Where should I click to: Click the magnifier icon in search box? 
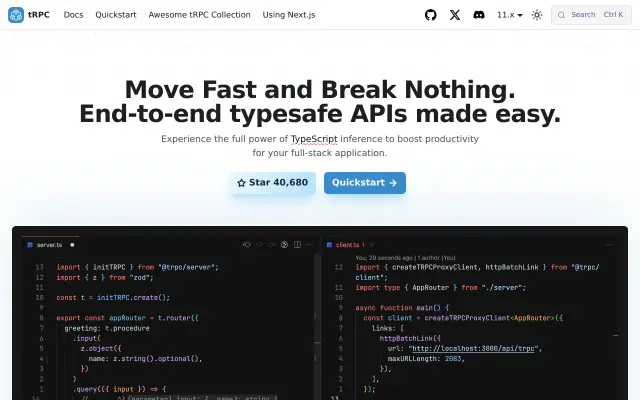(562, 15)
